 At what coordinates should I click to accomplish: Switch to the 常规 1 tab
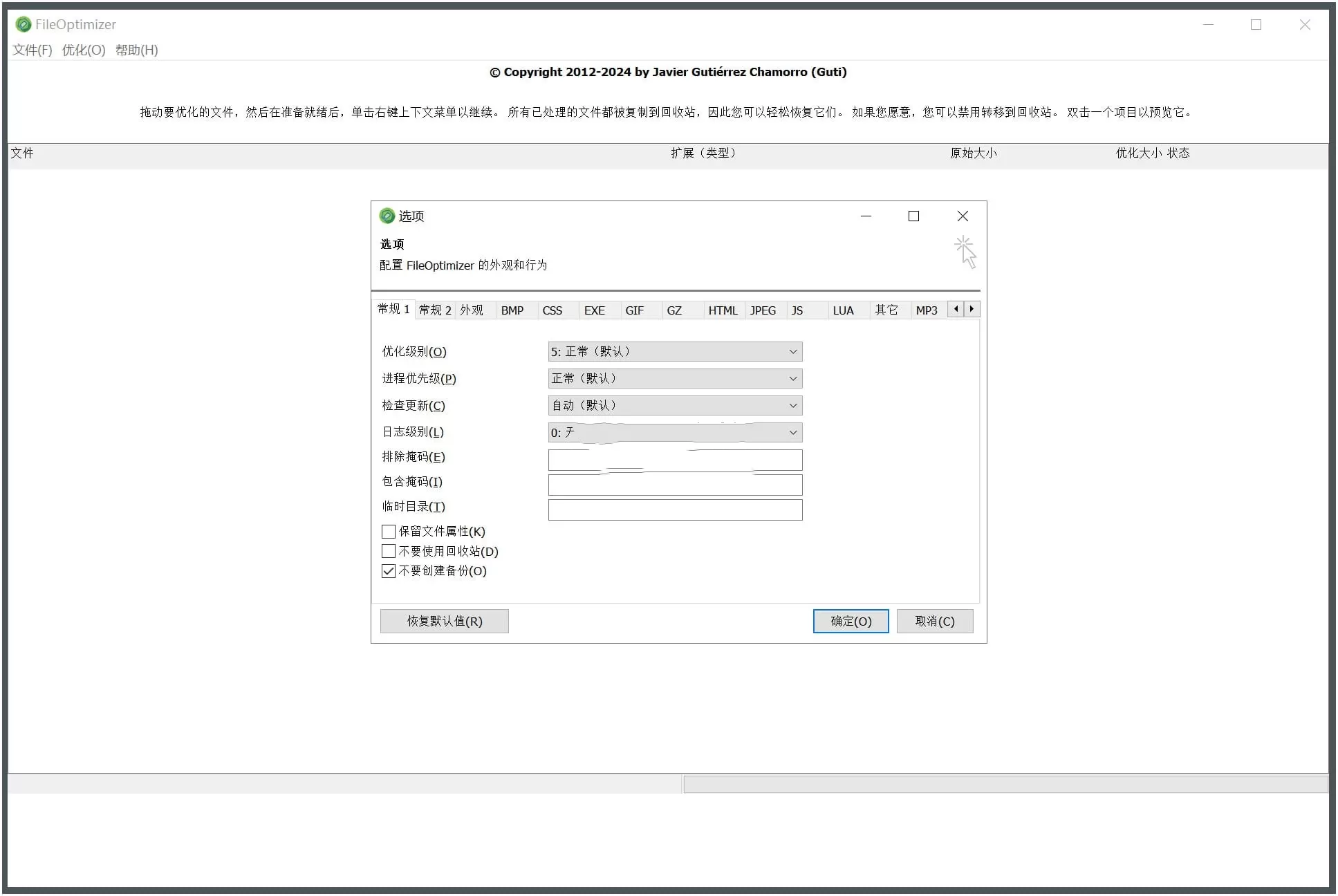click(x=393, y=309)
